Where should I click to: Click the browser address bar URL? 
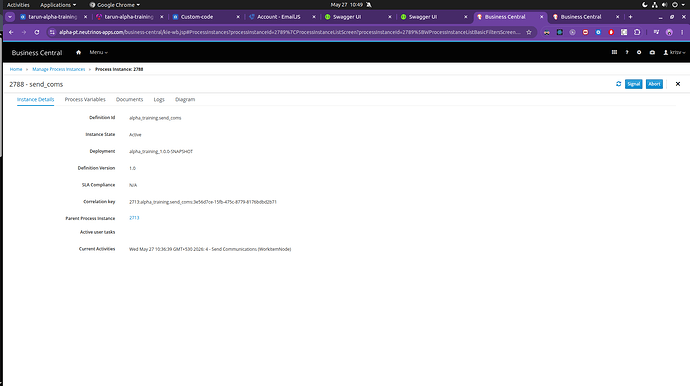(x=290, y=32)
